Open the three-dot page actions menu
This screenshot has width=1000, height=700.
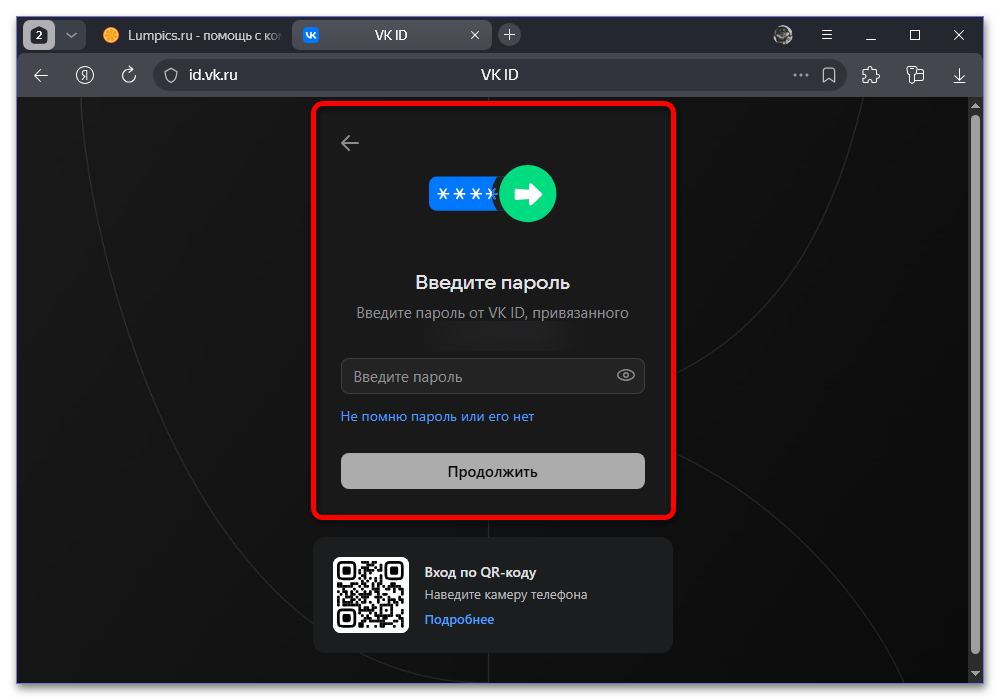coord(800,75)
